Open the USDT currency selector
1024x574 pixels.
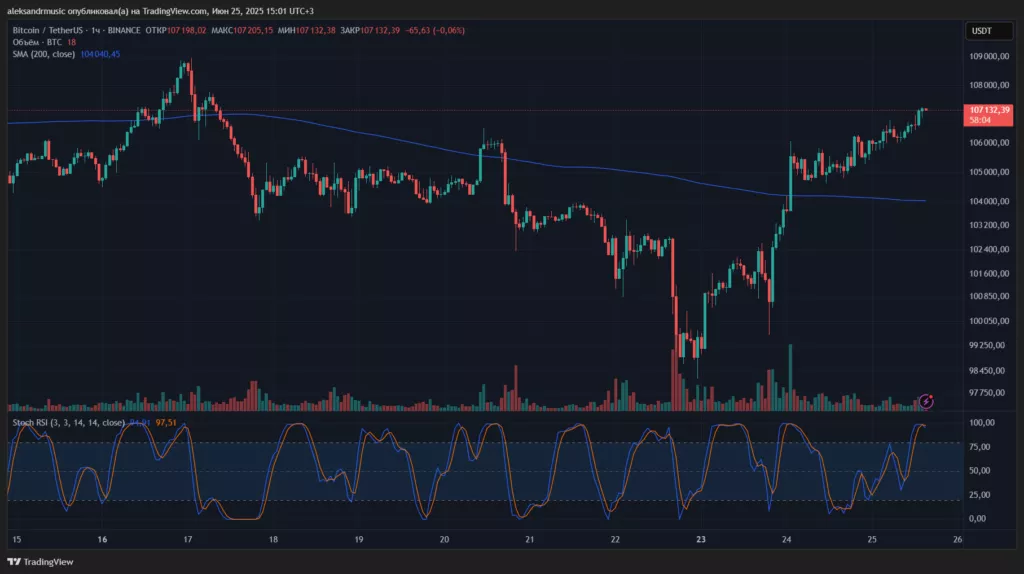coord(981,31)
